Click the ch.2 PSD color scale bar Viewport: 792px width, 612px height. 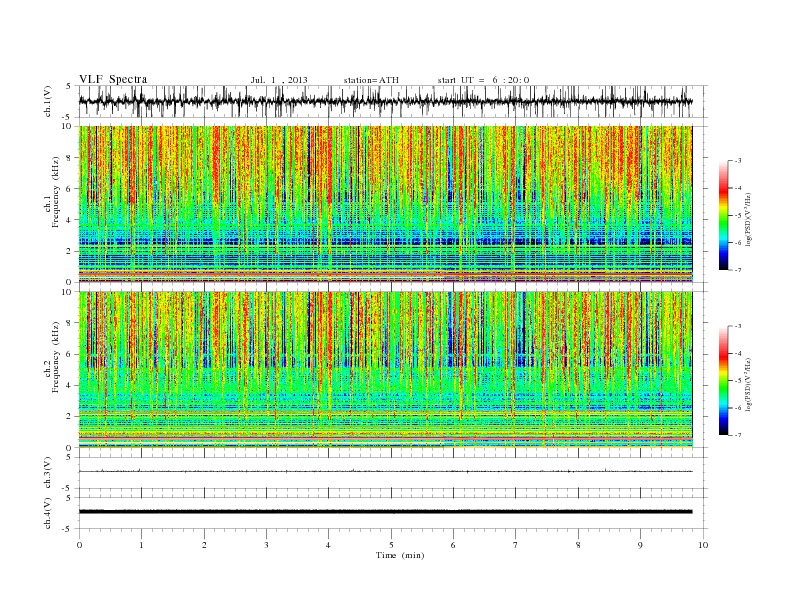[723, 380]
